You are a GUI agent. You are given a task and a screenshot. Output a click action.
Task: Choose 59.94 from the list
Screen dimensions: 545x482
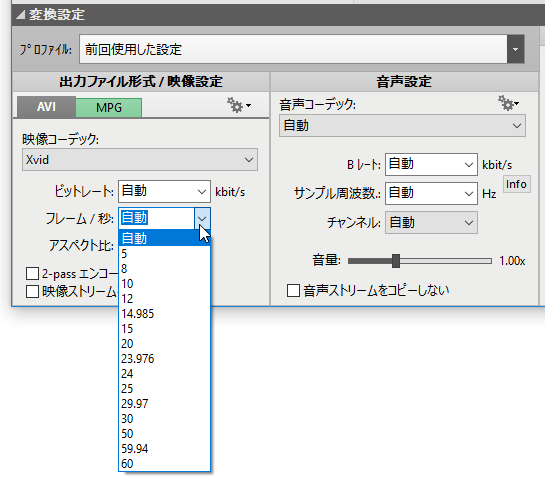pos(164,449)
